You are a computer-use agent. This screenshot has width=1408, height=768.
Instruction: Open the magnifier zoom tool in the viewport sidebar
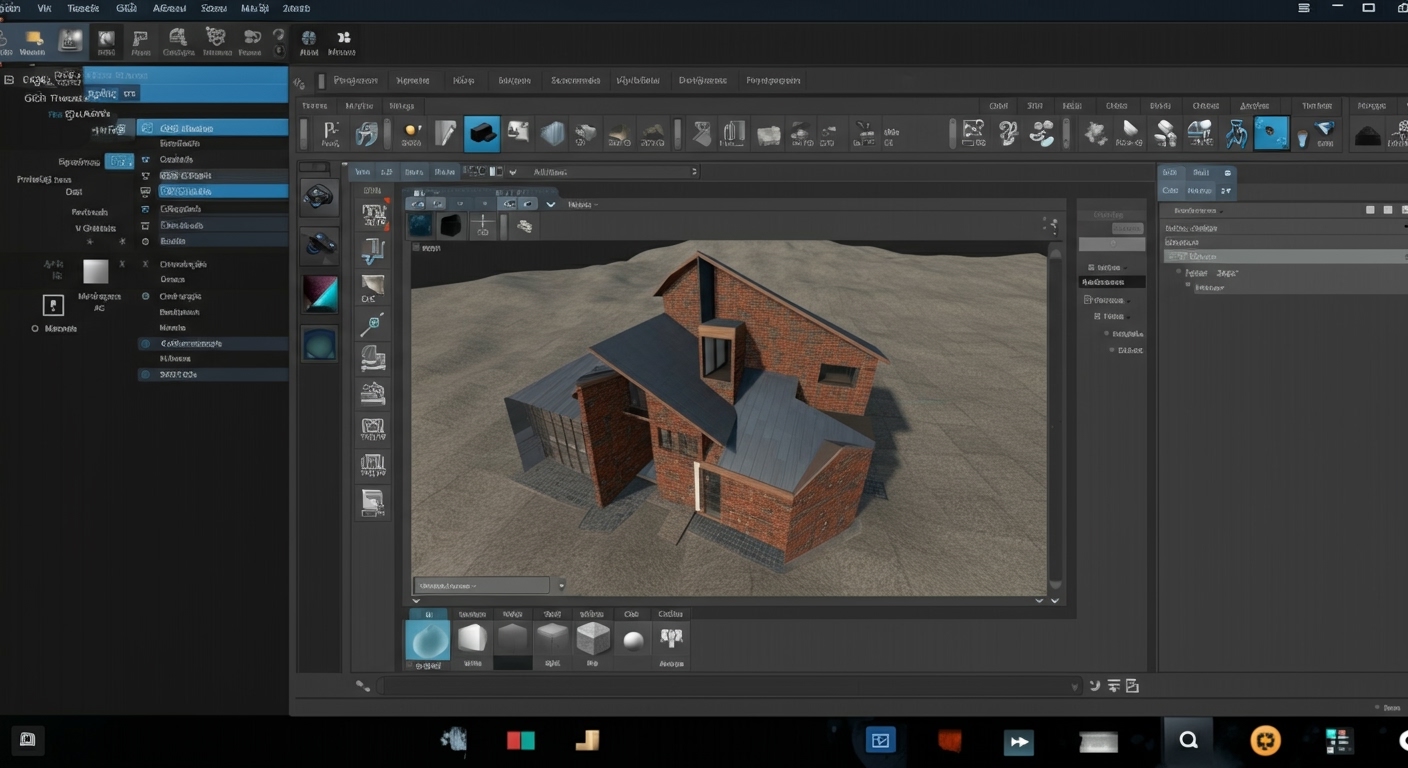click(373, 323)
